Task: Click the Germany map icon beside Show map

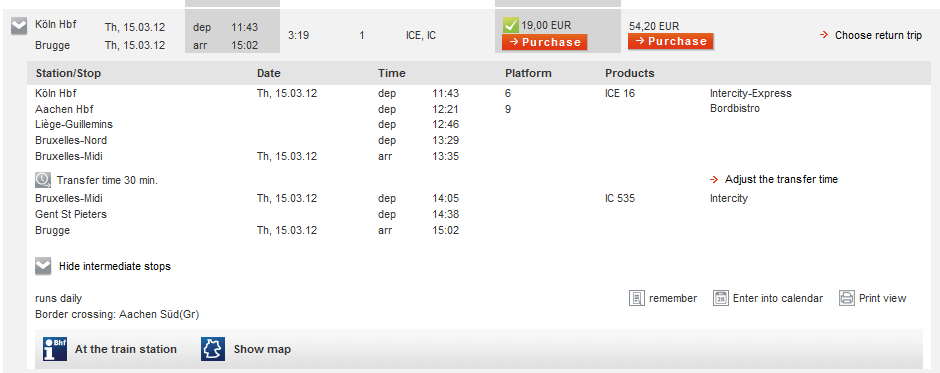Action: click(213, 349)
